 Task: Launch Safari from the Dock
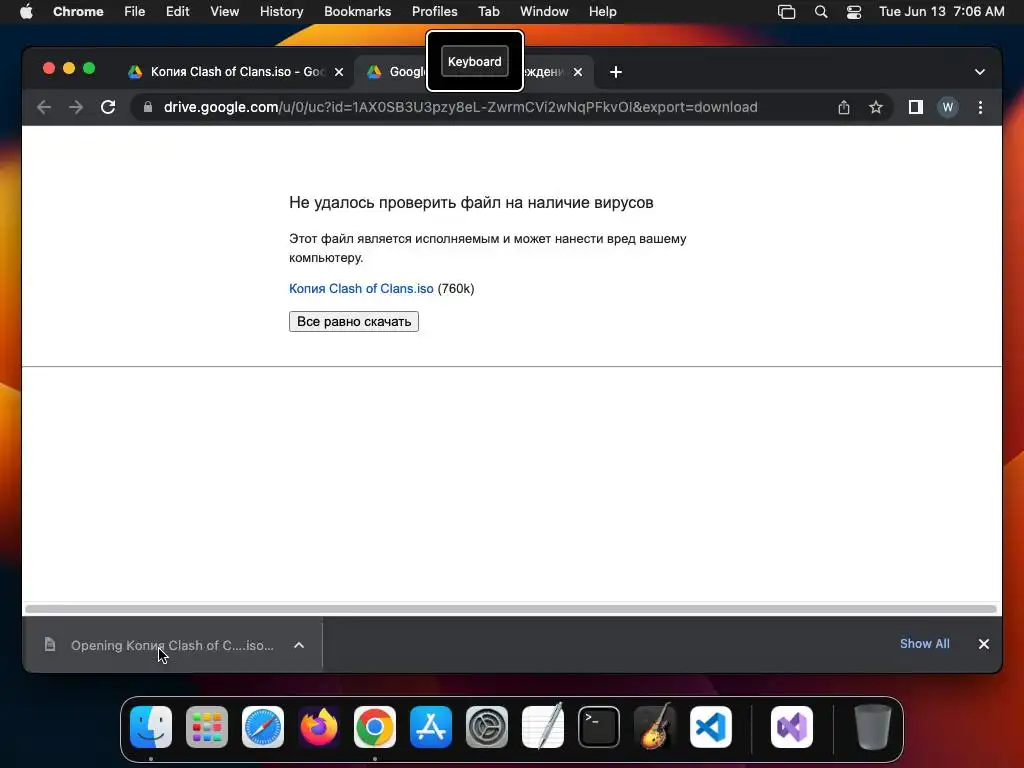(263, 727)
